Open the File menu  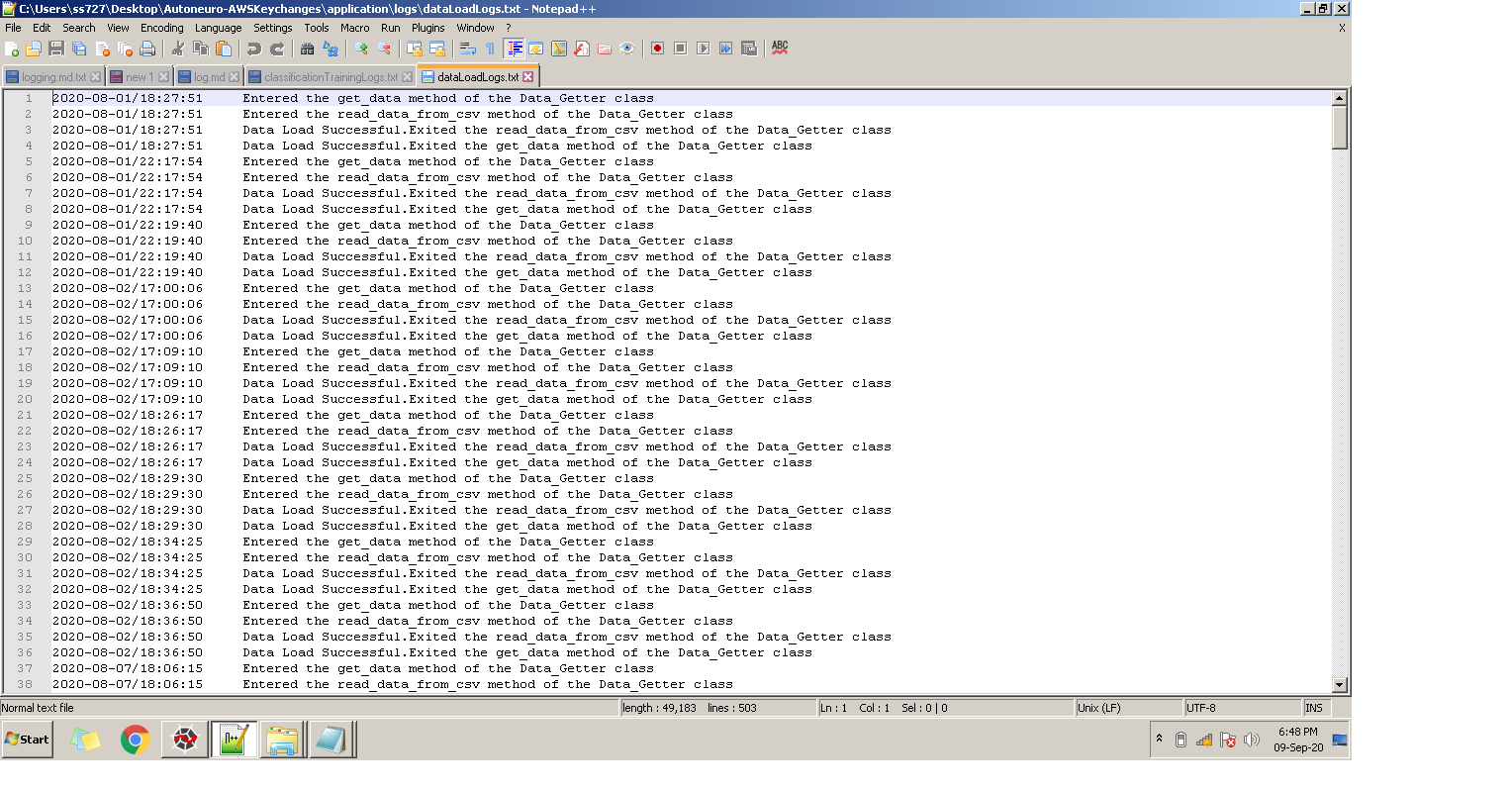(x=13, y=28)
